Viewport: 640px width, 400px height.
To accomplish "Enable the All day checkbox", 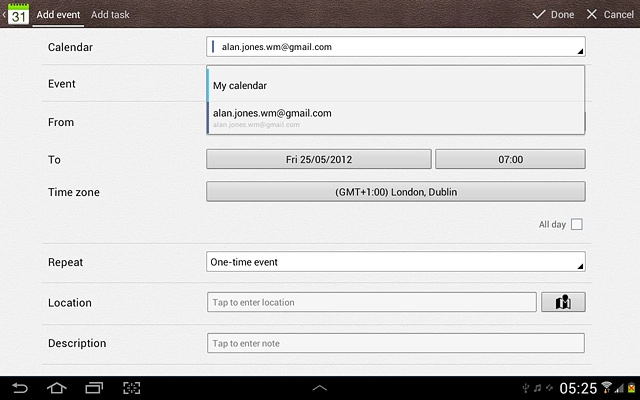I will [x=576, y=225].
